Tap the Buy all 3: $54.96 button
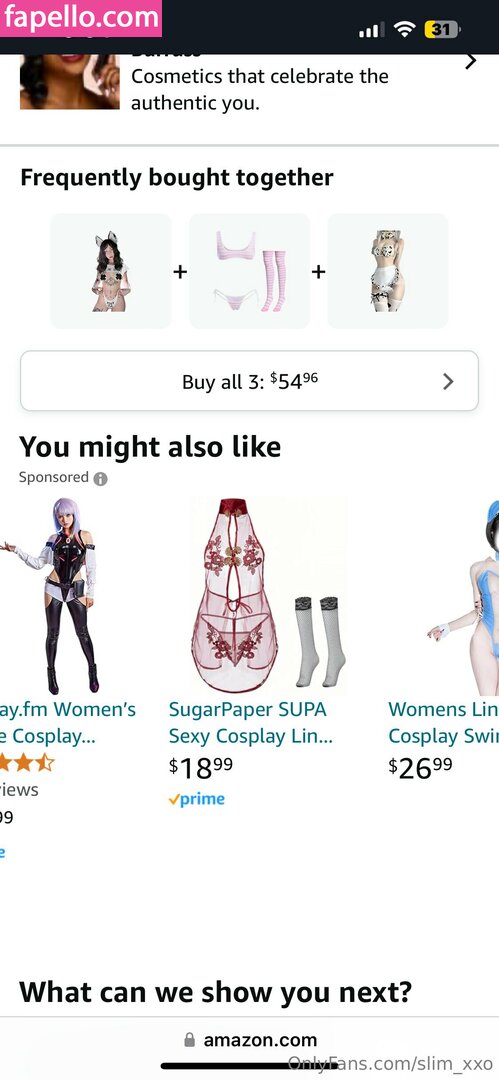 tap(250, 381)
